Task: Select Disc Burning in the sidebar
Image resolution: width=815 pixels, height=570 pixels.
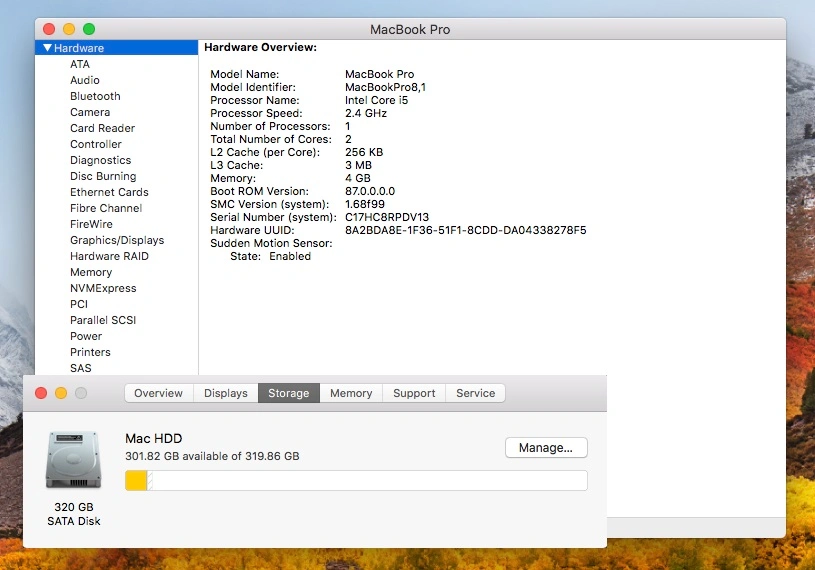Action: tap(103, 176)
